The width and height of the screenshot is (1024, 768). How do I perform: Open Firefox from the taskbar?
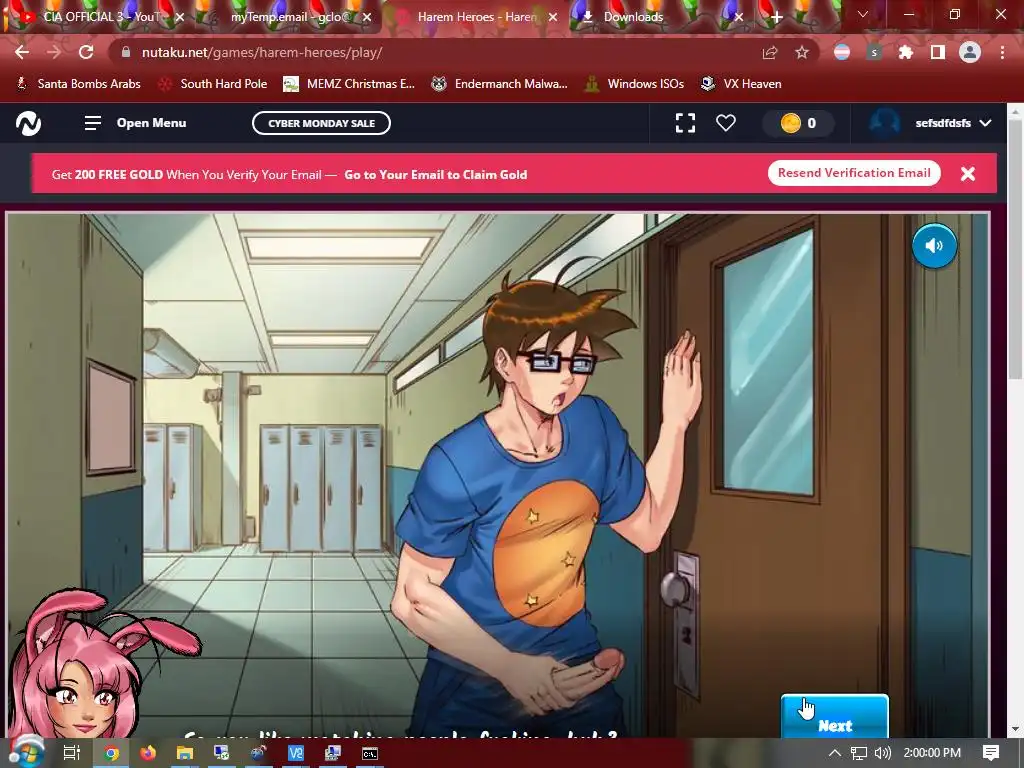(x=148, y=754)
